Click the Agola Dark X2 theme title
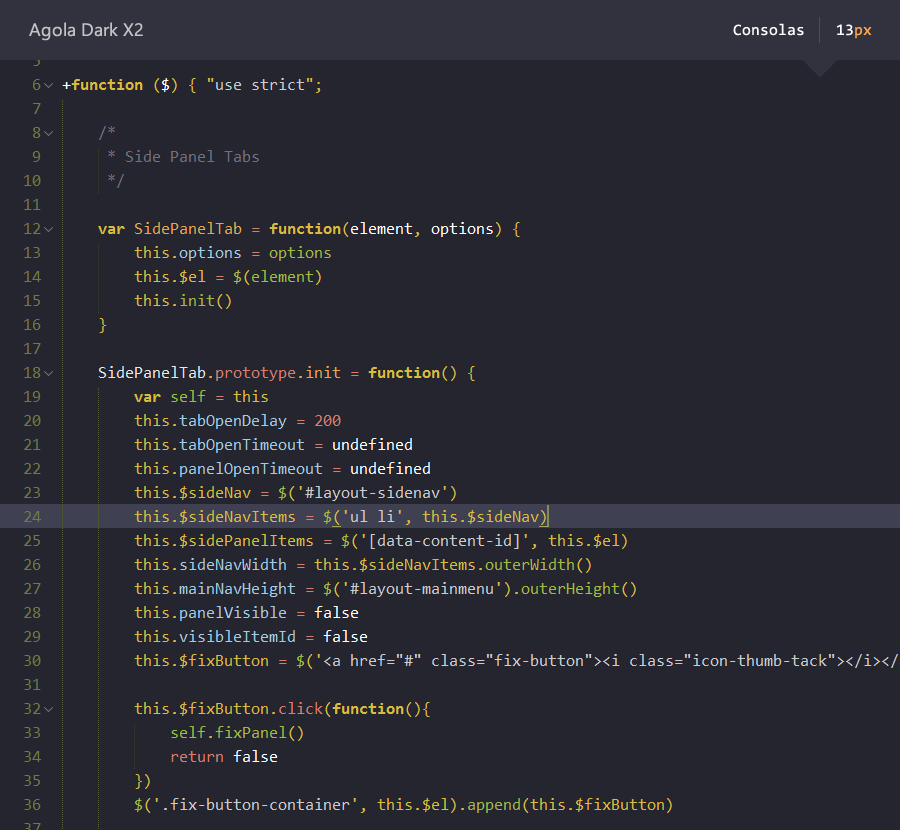900x830 pixels. (x=86, y=30)
